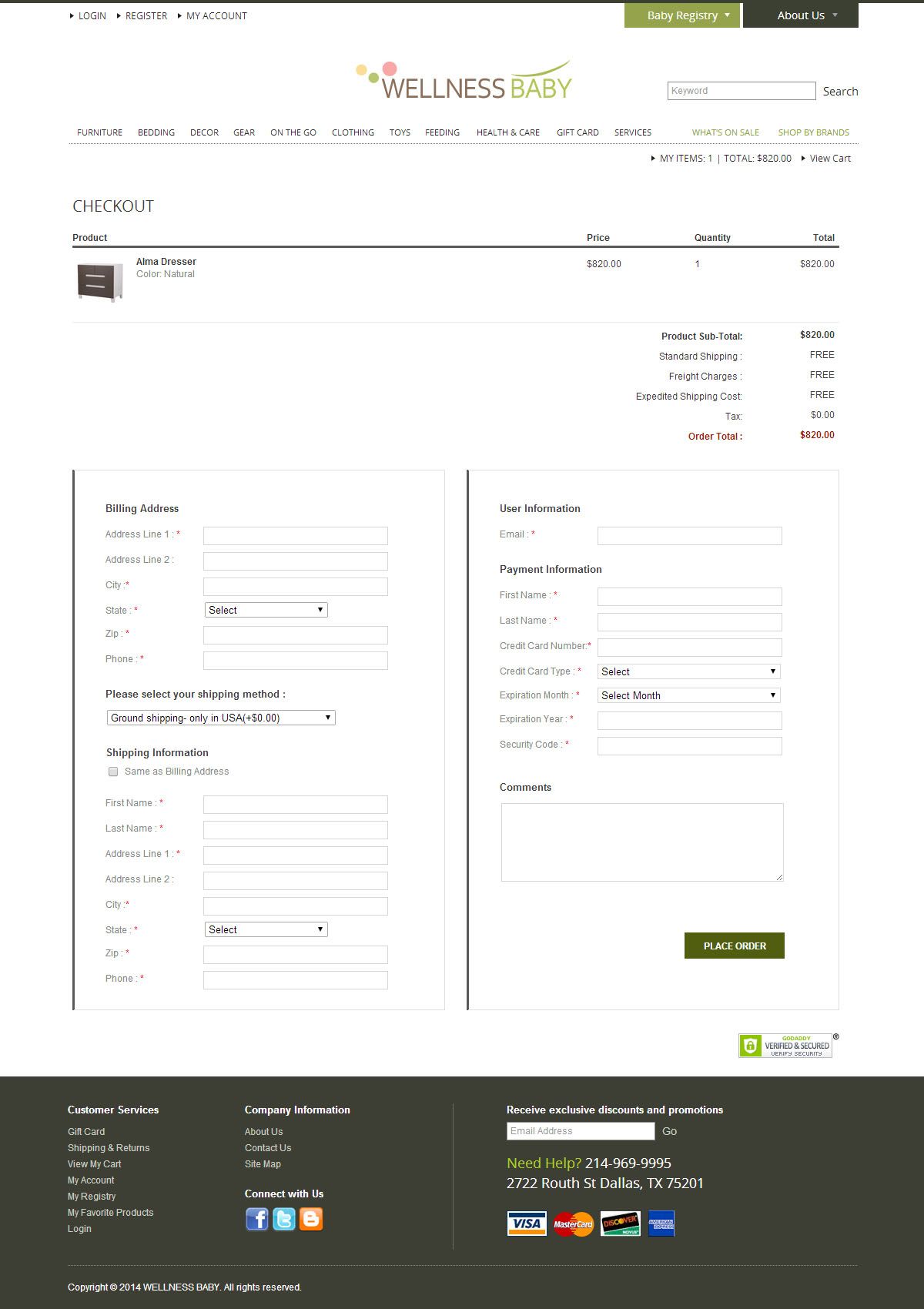Open the shipping method dropdown
924x1309 pixels.
pos(221,718)
